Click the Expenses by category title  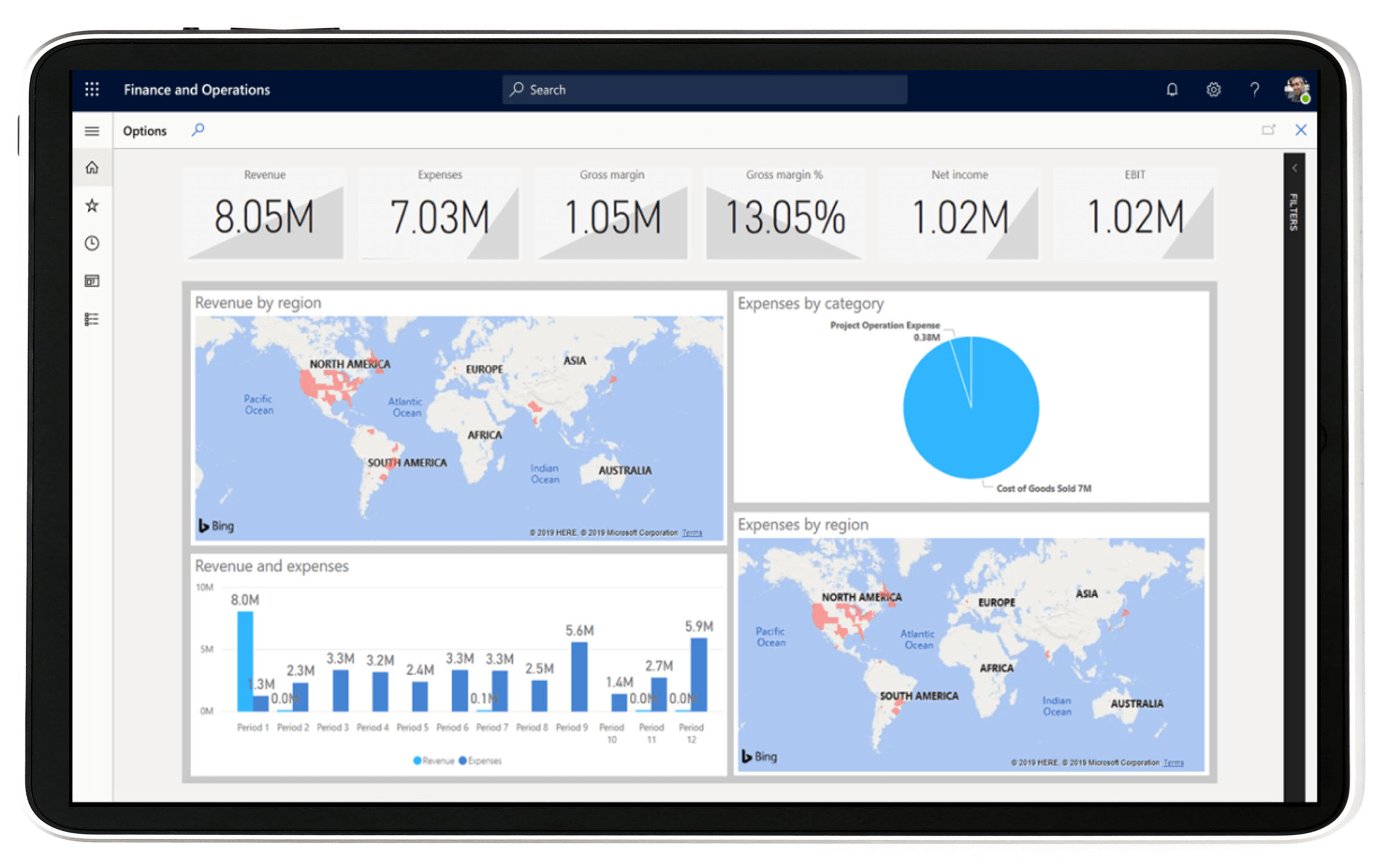[810, 303]
